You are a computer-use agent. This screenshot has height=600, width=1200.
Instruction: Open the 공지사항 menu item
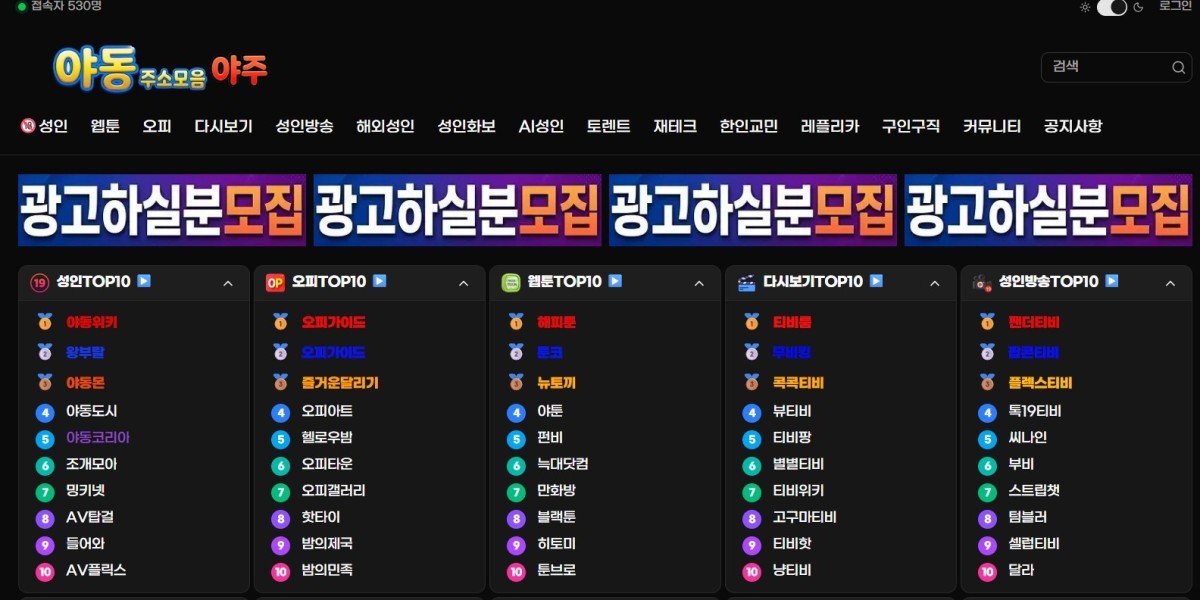[1073, 126]
